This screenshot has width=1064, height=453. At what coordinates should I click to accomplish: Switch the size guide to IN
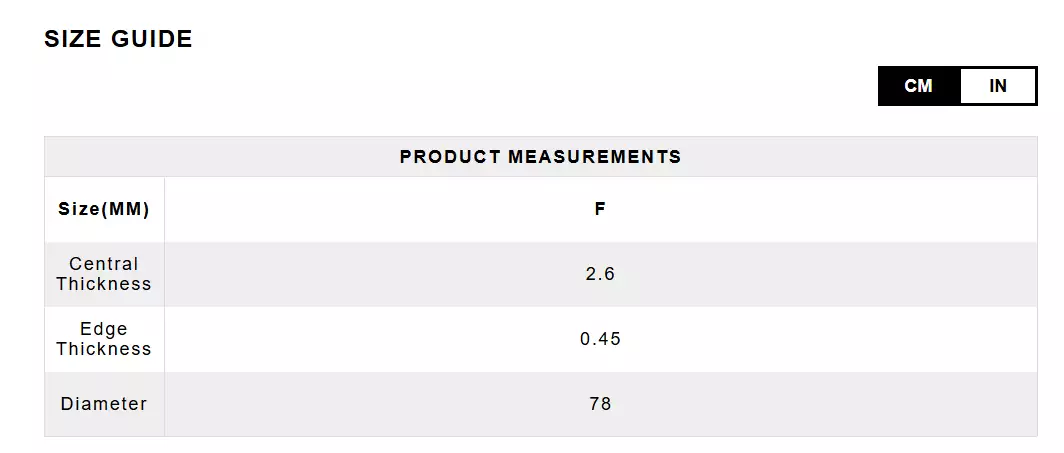[997, 86]
